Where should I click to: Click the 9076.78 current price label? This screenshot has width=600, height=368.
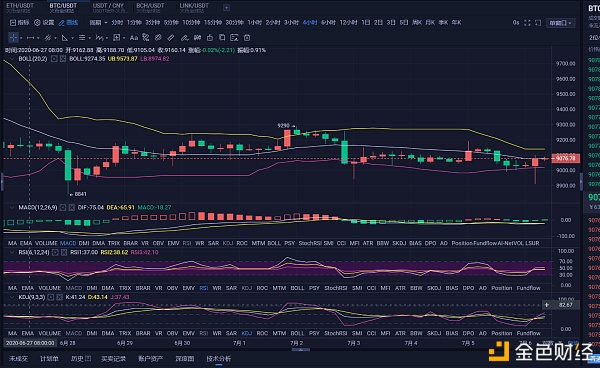click(x=566, y=158)
